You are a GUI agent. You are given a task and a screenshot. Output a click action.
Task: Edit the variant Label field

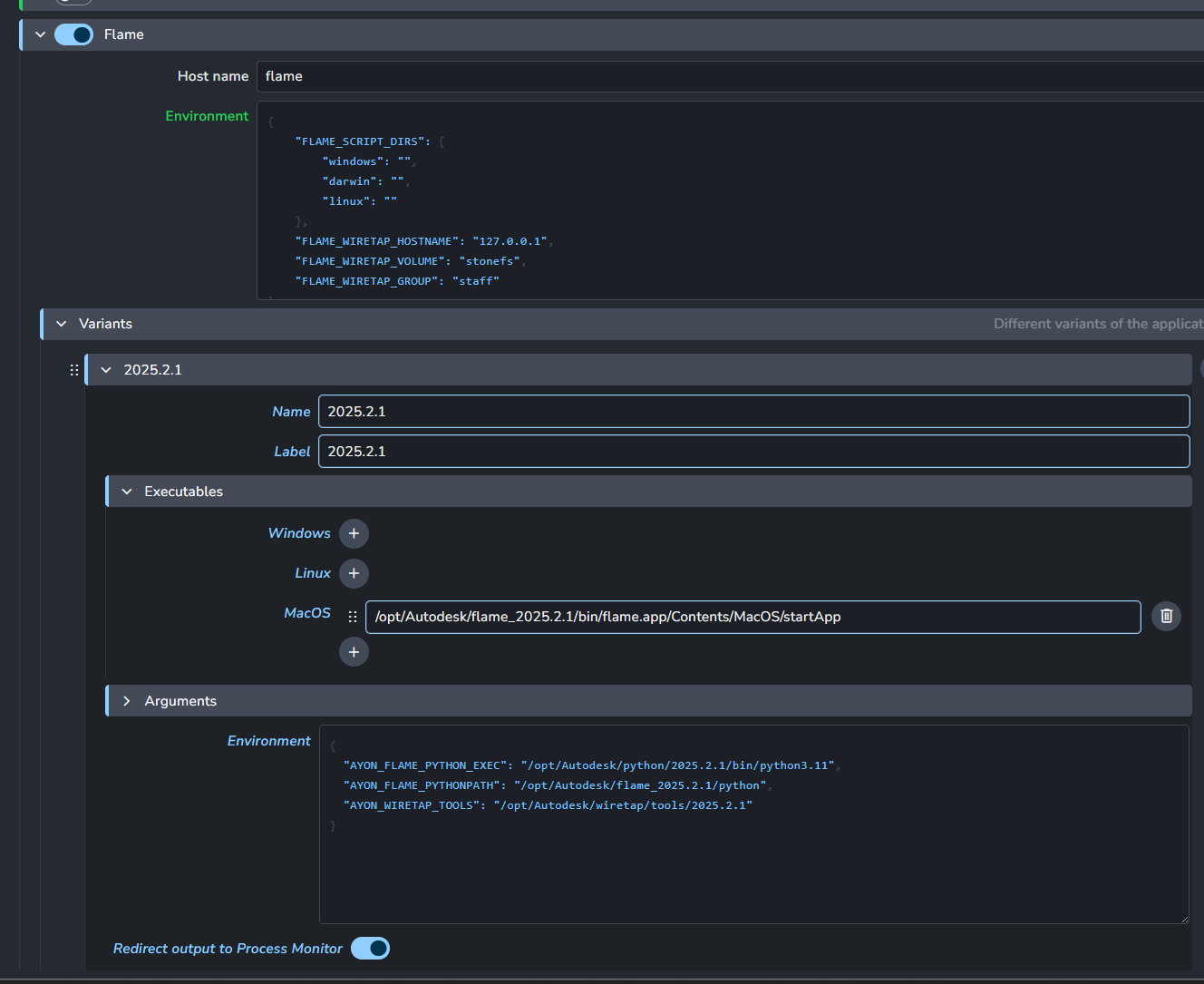pyautogui.click(x=752, y=452)
